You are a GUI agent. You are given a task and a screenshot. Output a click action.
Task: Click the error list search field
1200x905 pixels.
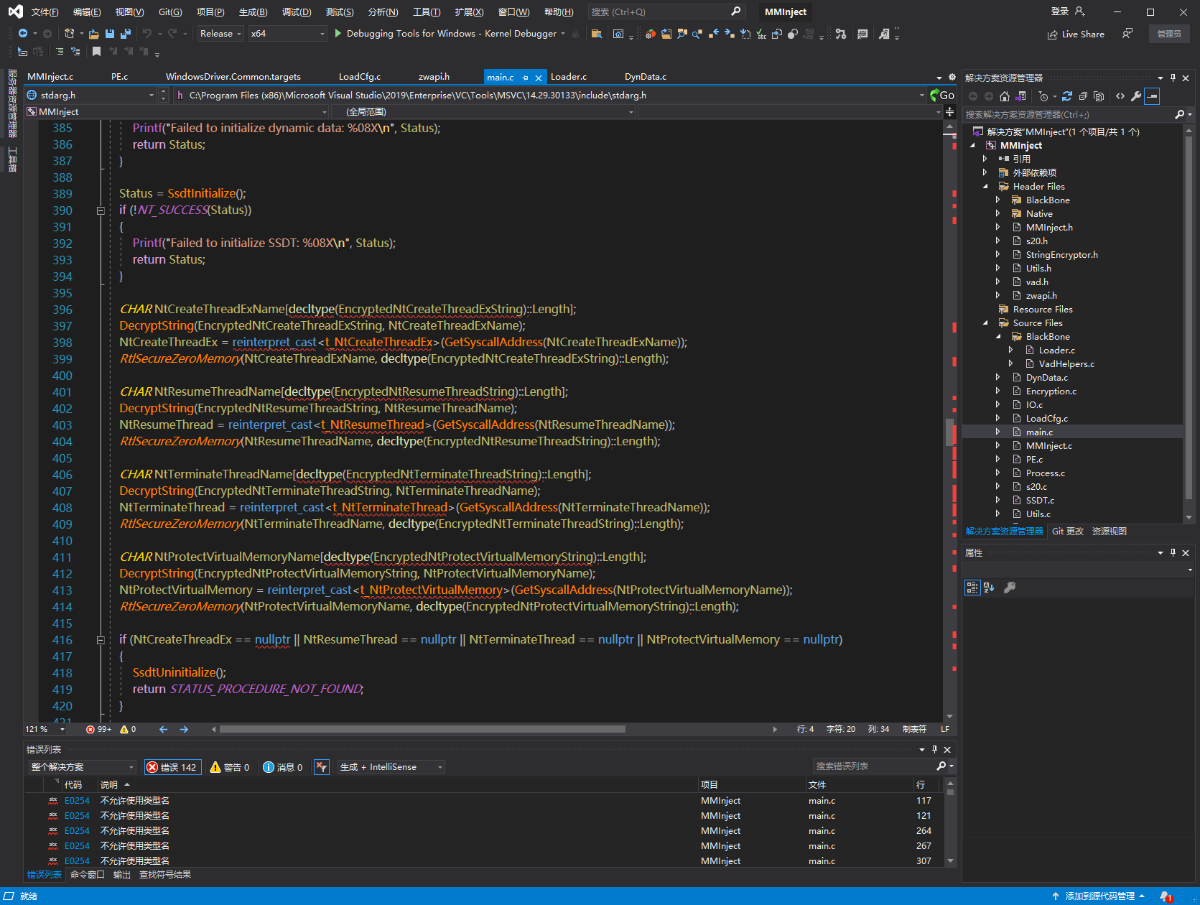pyautogui.click(x=872, y=766)
